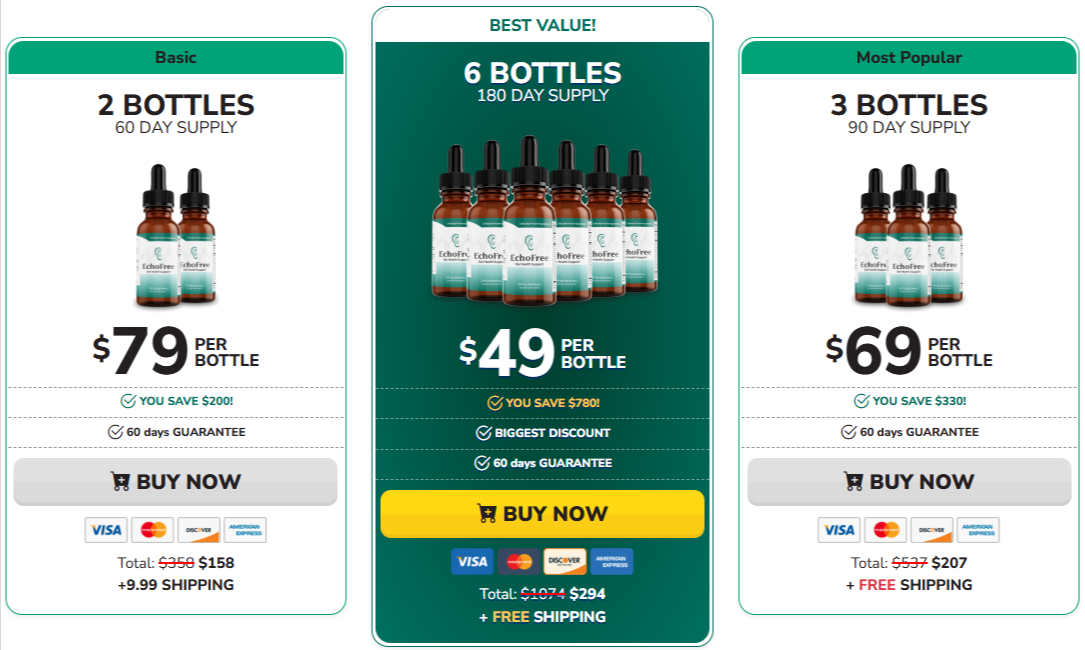Click the Visa icon under Basic package

tap(107, 530)
